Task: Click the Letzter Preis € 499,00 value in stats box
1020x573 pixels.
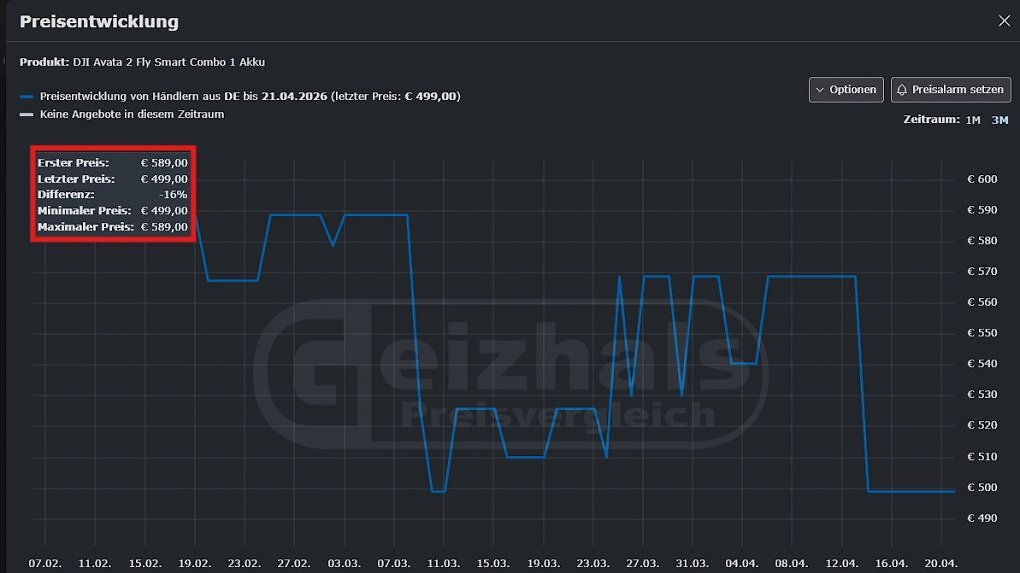Action: click(164, 179)
